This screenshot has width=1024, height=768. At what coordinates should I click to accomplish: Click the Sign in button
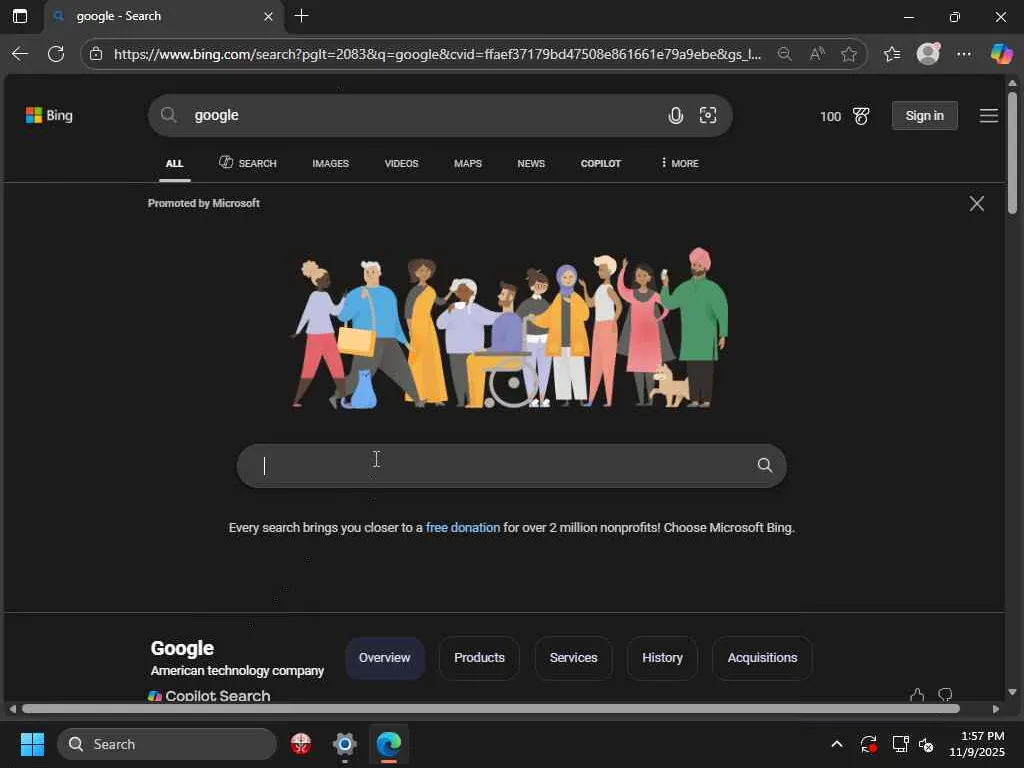click(x=925, y=116)
